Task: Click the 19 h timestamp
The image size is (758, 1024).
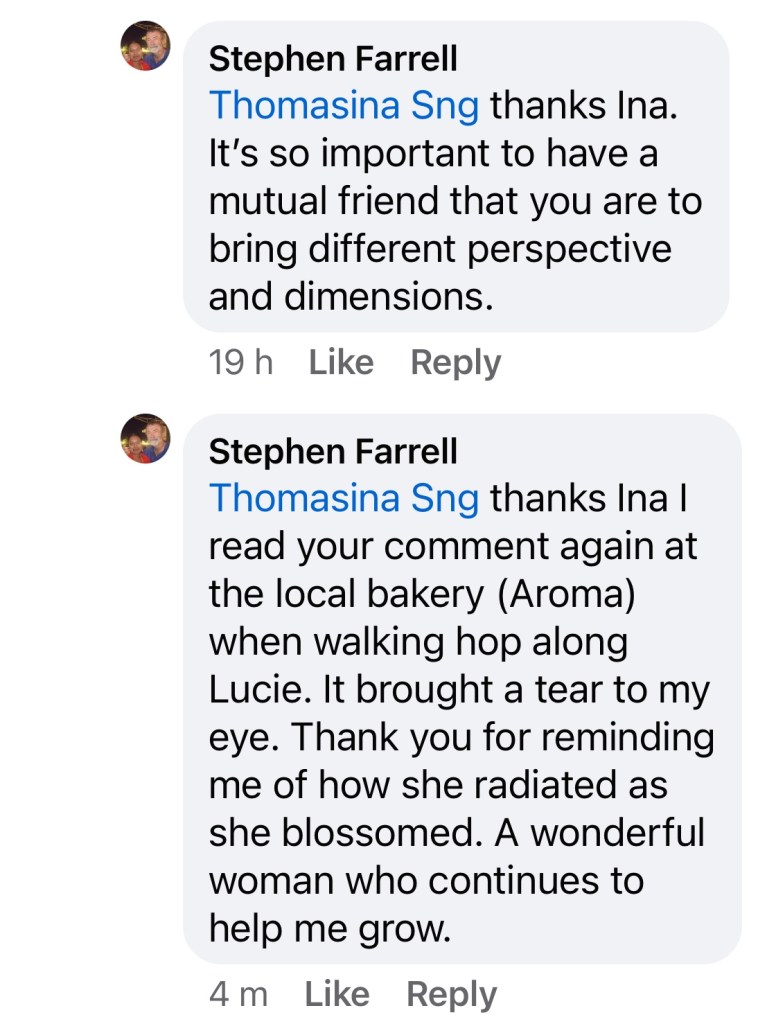Action: coord(241,362)
